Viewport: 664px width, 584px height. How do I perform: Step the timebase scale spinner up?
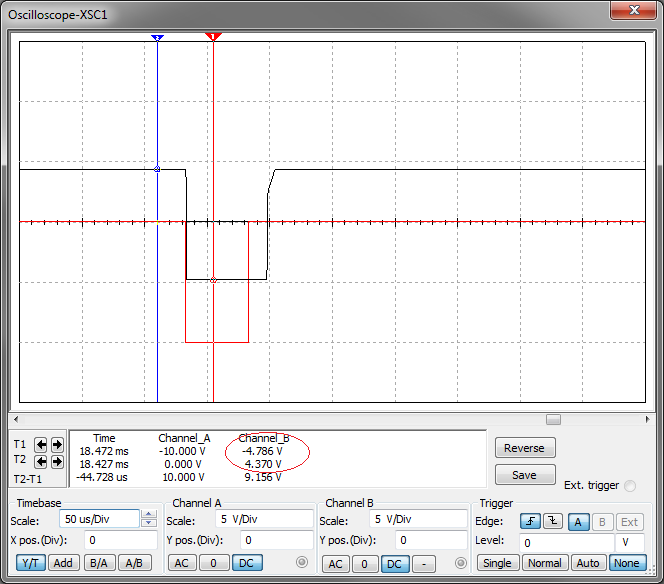149,516
